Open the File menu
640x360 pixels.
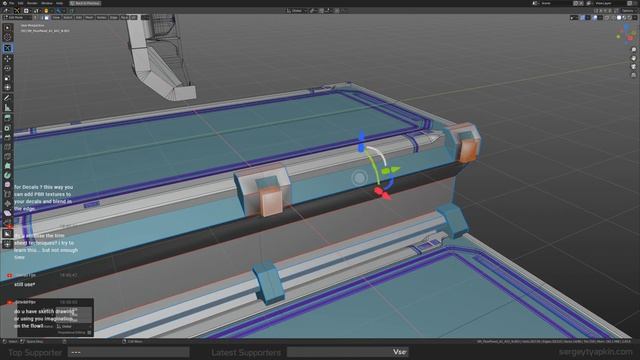pos(11,3)
